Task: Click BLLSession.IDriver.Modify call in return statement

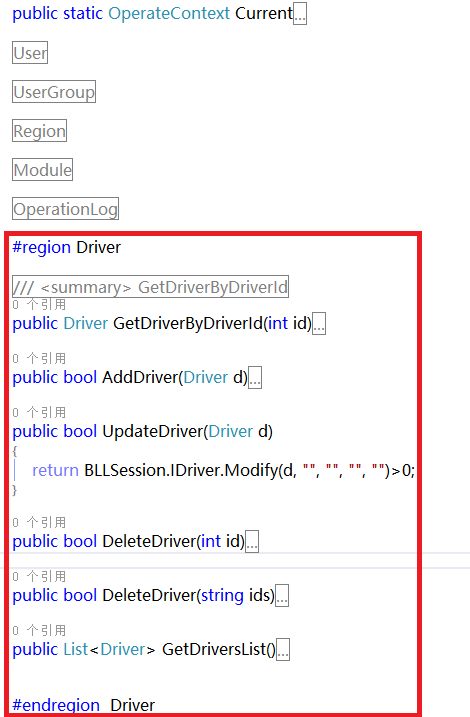Action: [181, 470]
